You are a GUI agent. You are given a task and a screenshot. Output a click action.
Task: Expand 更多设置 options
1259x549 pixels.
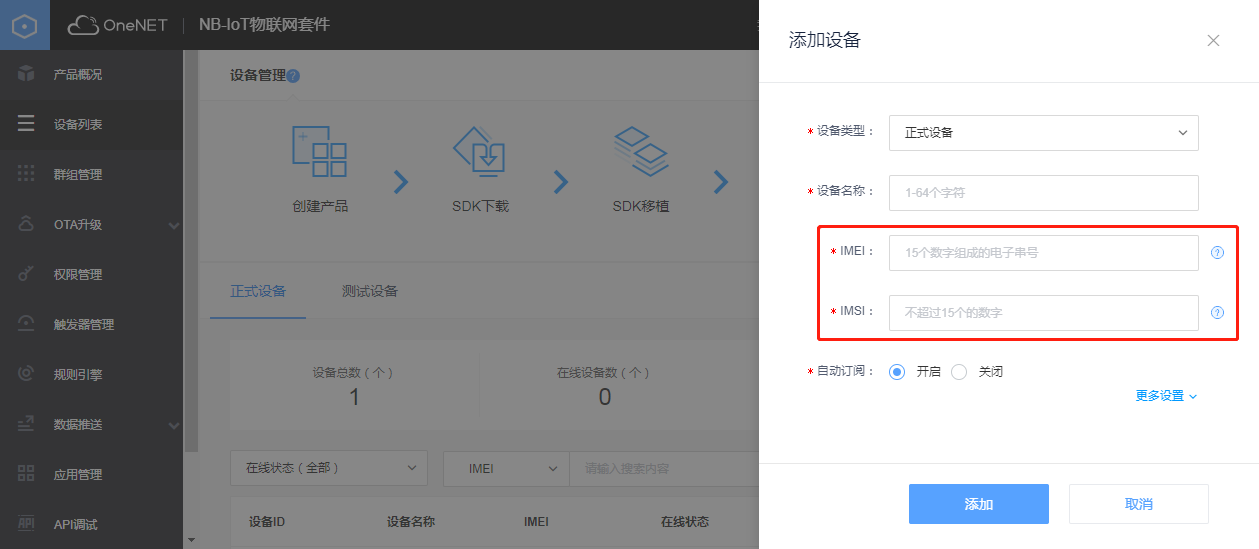(1165, 396)
